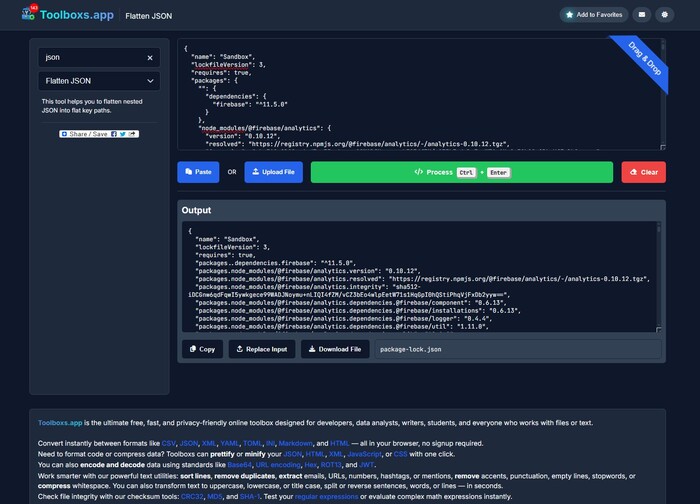Viewport: 700px width, 504px height.
Task: Open the ROT13 link
Action: pyautogui.click(x=331, y=465)
